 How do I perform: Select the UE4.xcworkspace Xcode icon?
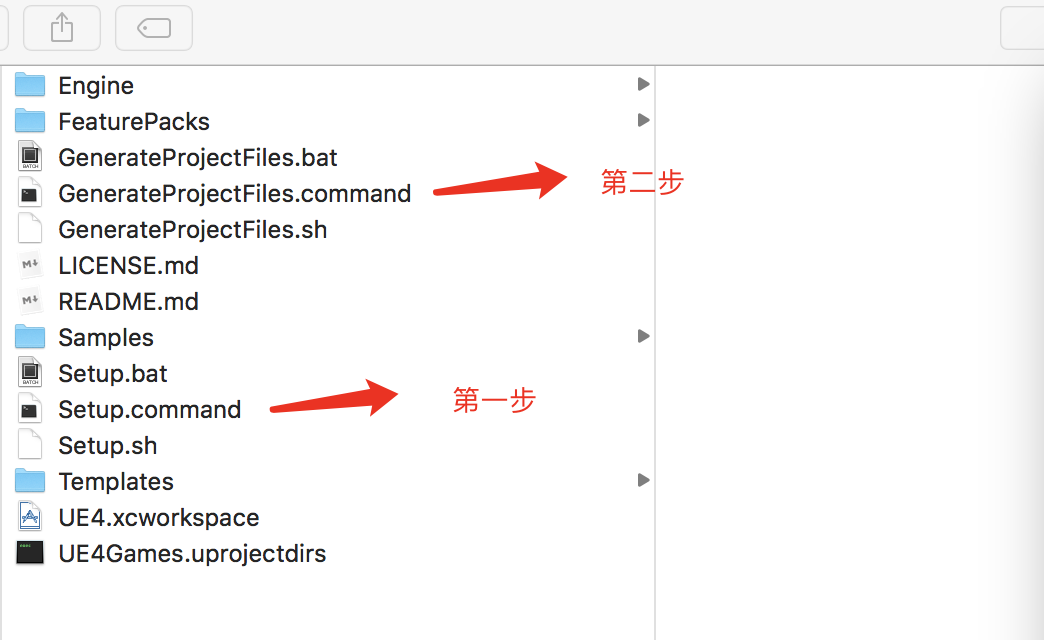click(30, 517)
